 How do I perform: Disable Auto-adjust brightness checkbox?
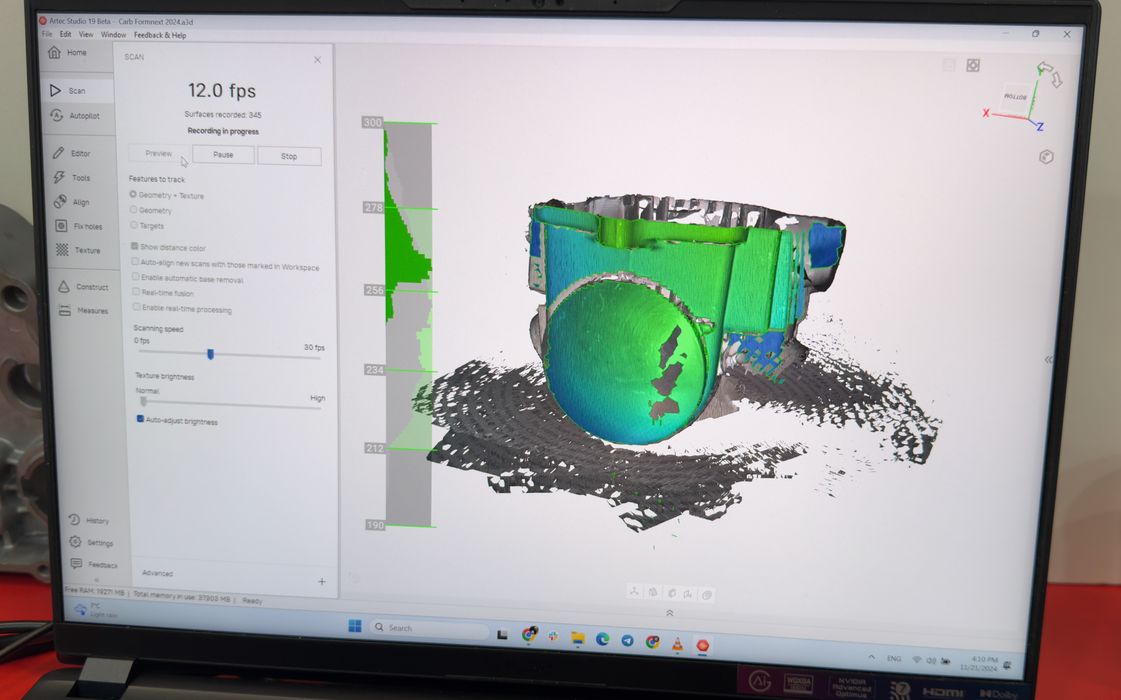[140, 421]
